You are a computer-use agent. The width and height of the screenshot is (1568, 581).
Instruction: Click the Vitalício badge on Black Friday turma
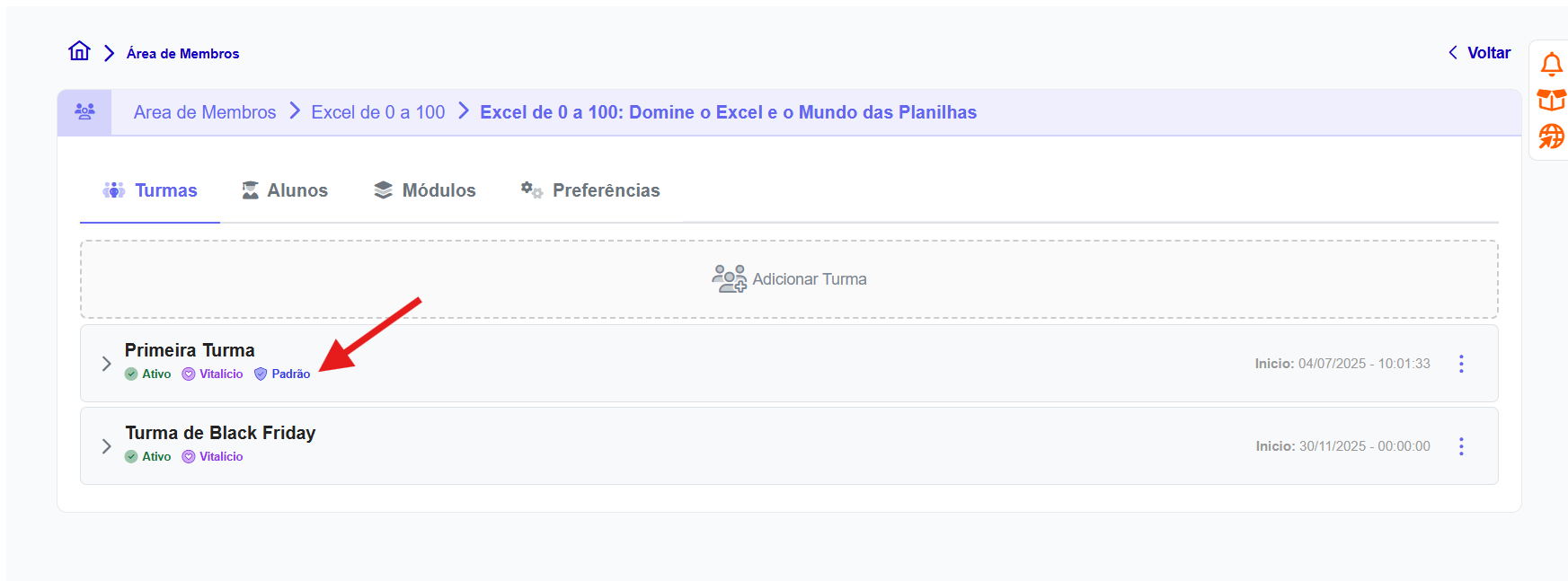click(x=213, y=457)
